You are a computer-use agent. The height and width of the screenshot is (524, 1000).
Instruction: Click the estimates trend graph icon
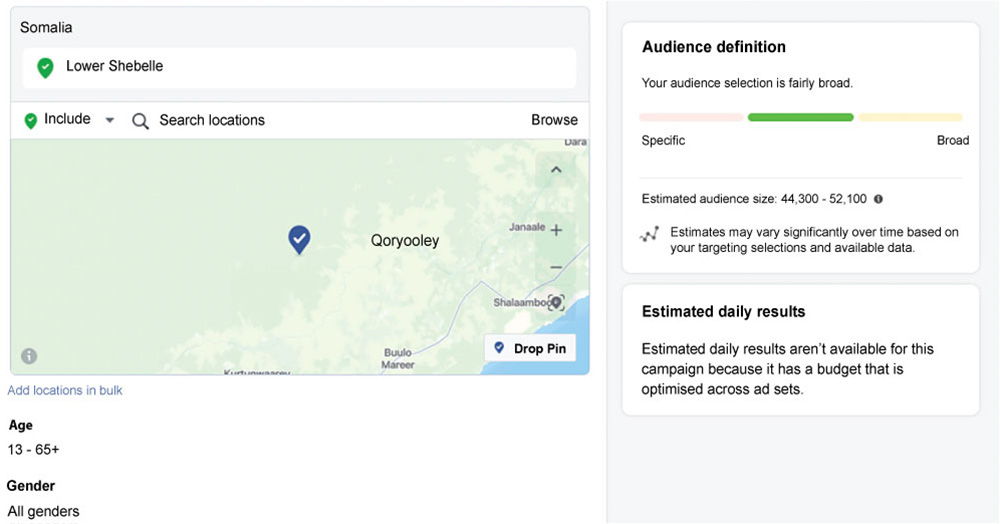pos(649,235)
